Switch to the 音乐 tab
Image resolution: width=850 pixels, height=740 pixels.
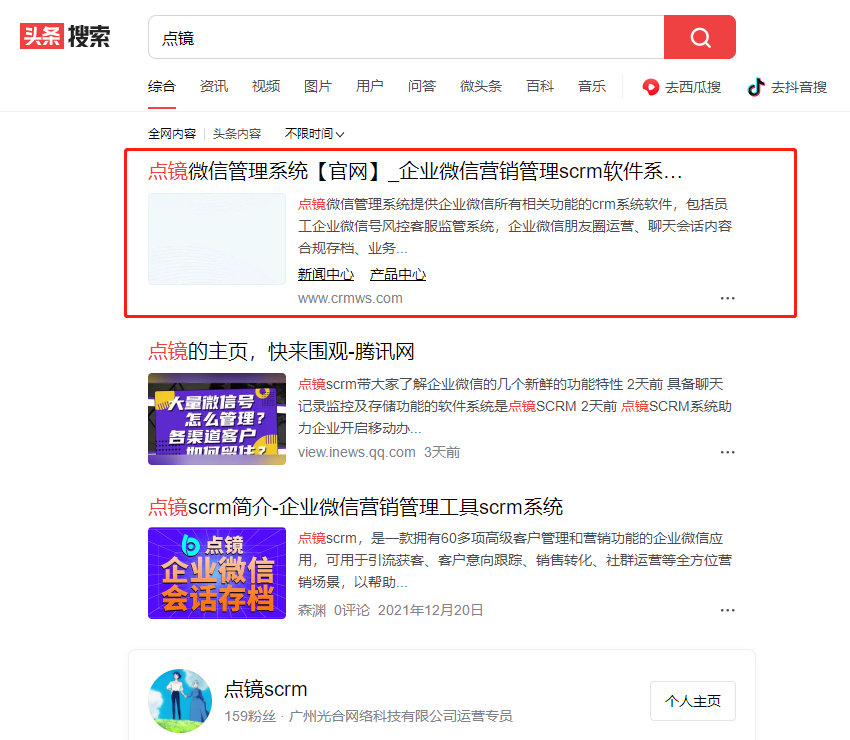(592, 86)
